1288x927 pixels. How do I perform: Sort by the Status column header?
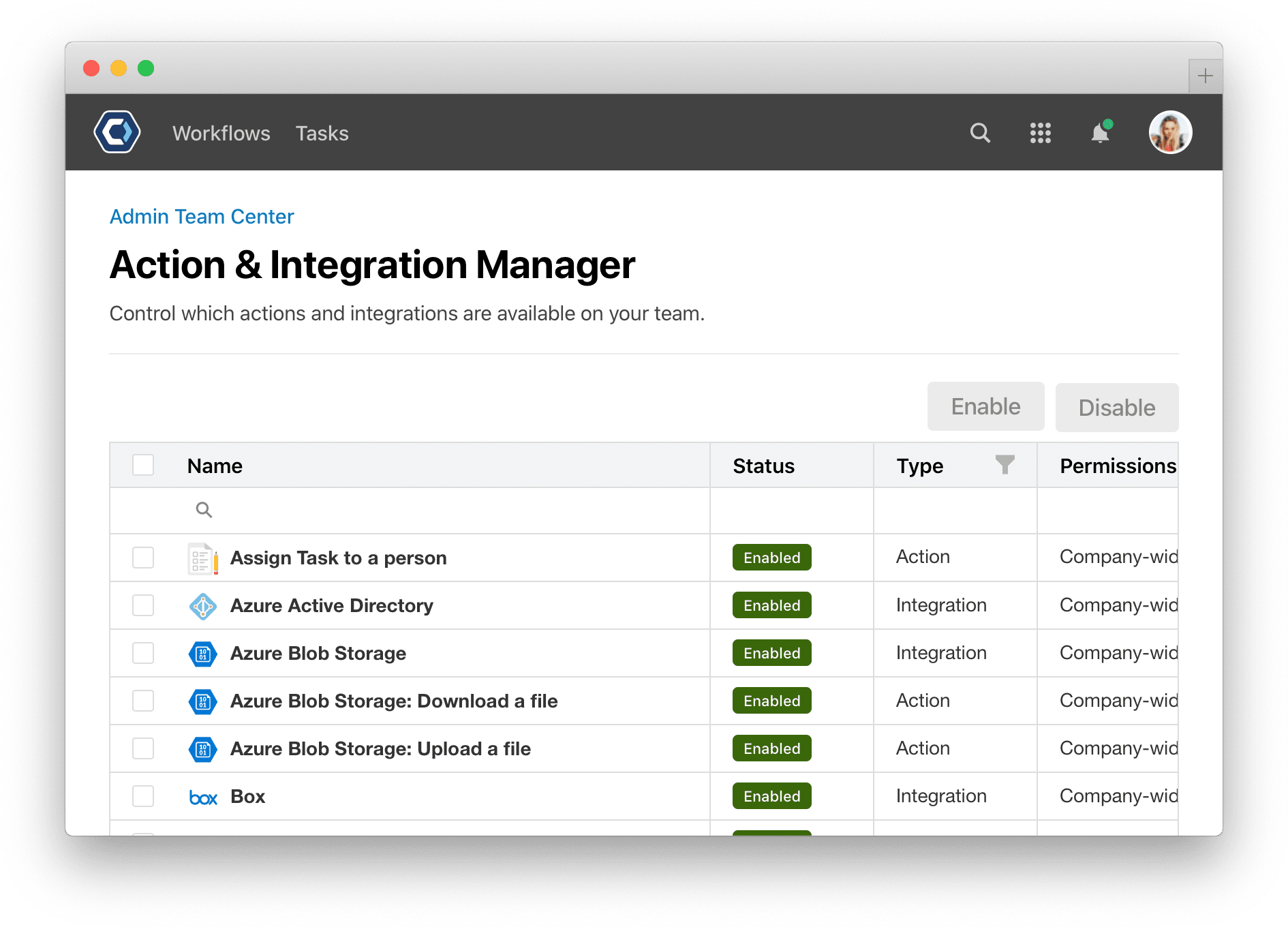pos(763,466)
